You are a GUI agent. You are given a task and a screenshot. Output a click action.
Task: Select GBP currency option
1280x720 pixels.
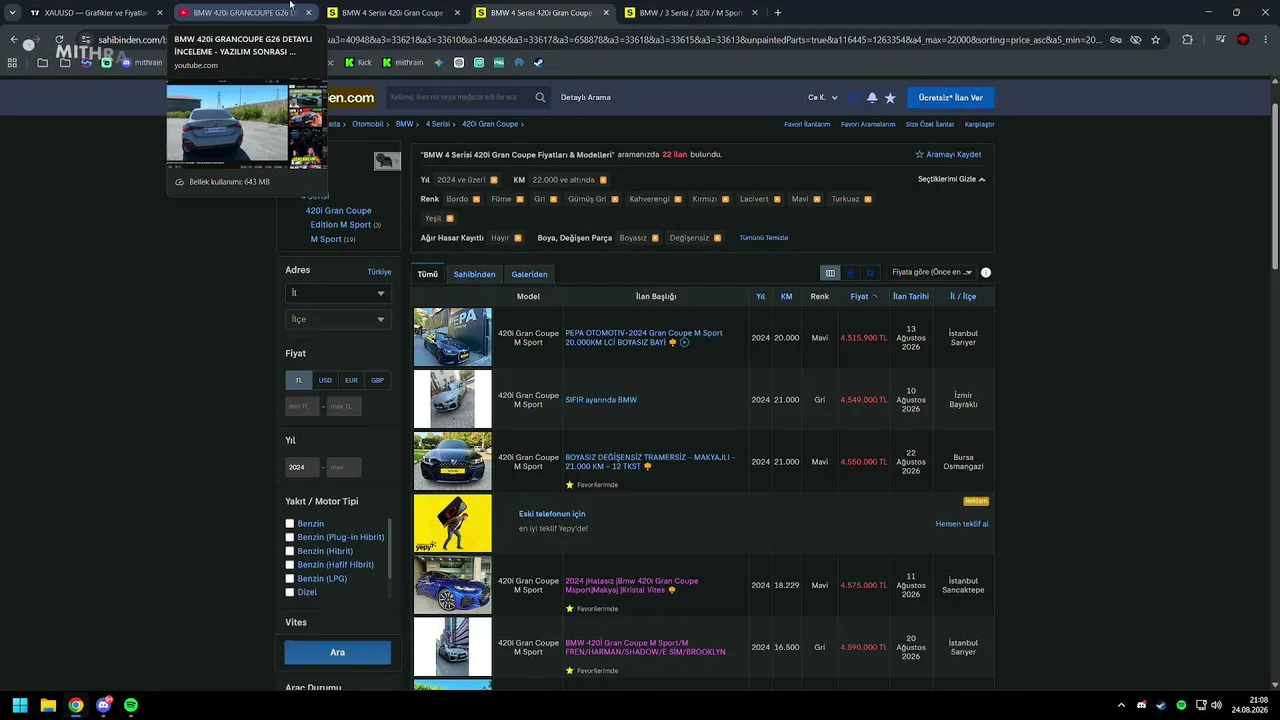(x=377, y=380)
